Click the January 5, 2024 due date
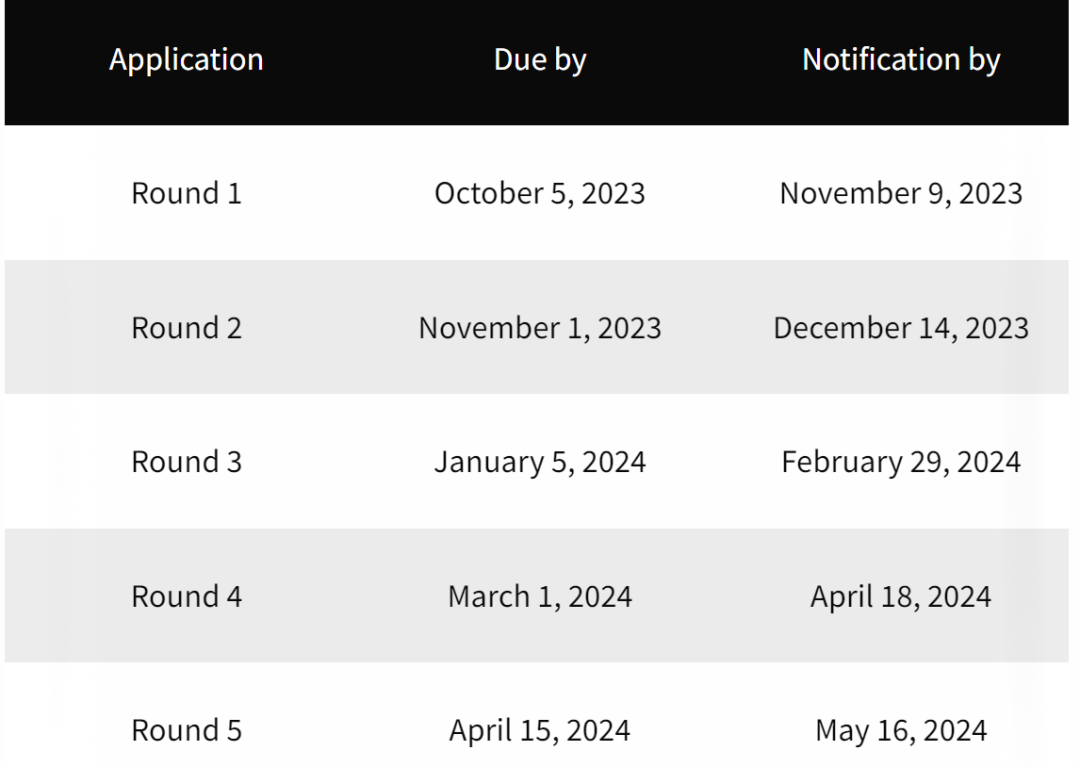This screenshot has width=1080, height=767. (x=540, y=463)
